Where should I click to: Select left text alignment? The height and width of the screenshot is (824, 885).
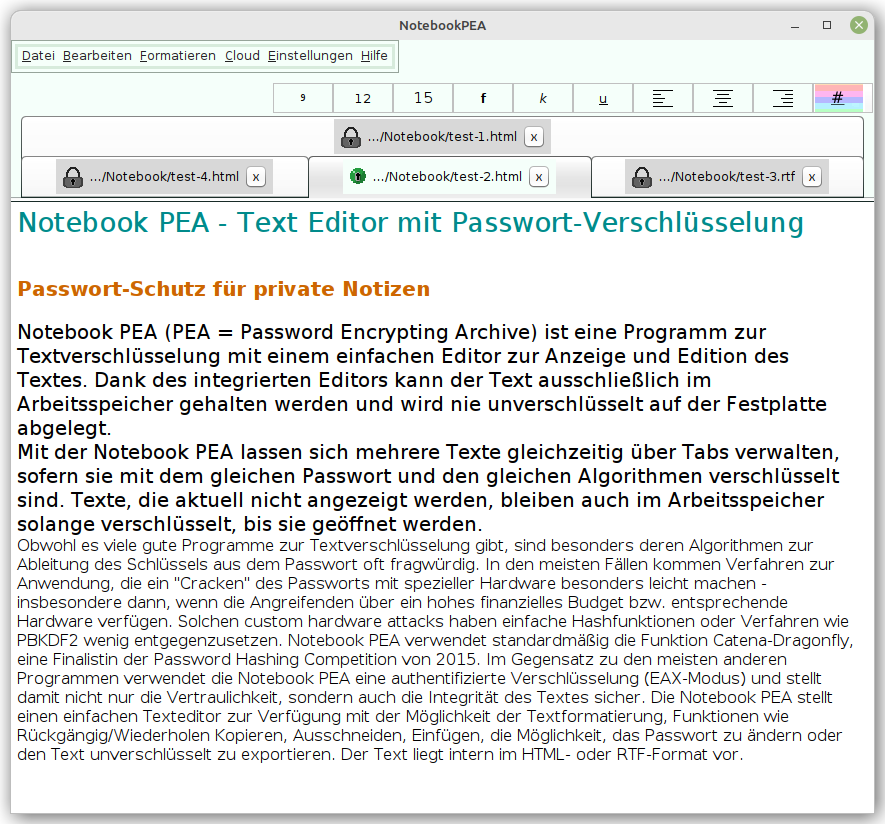point(662,98)
